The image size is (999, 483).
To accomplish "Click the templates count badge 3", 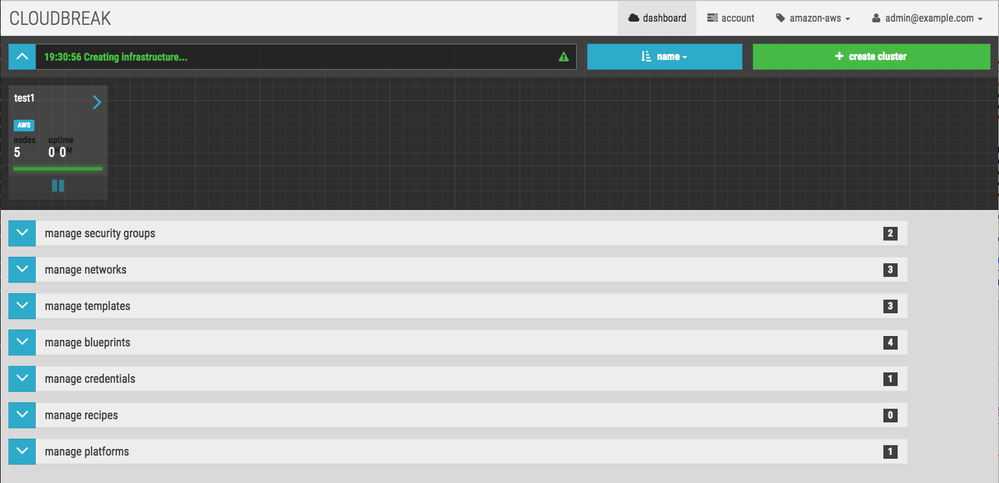I will pos(890,306).
